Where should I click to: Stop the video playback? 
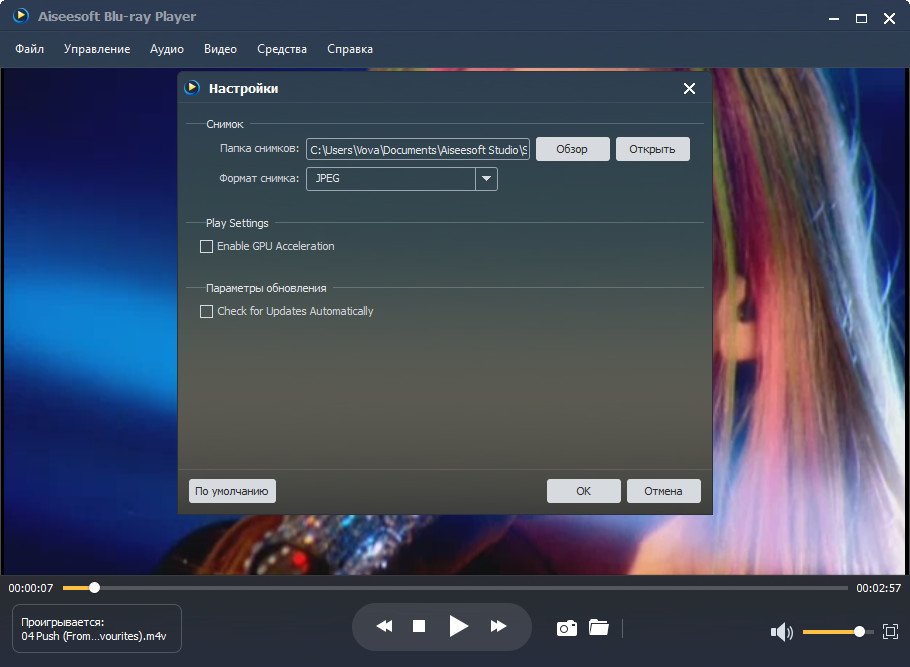(419, 627)
